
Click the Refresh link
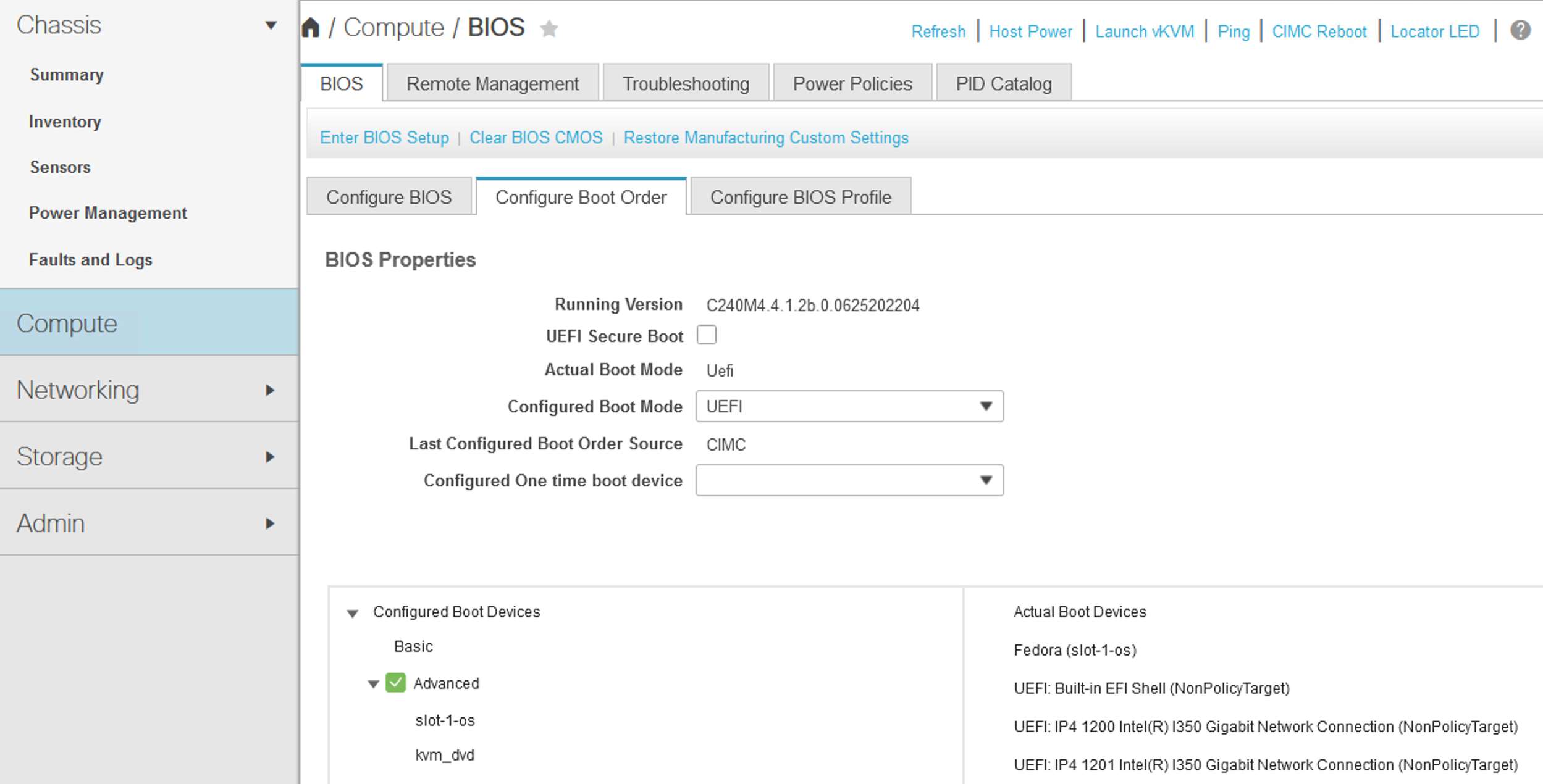(938, 31)
